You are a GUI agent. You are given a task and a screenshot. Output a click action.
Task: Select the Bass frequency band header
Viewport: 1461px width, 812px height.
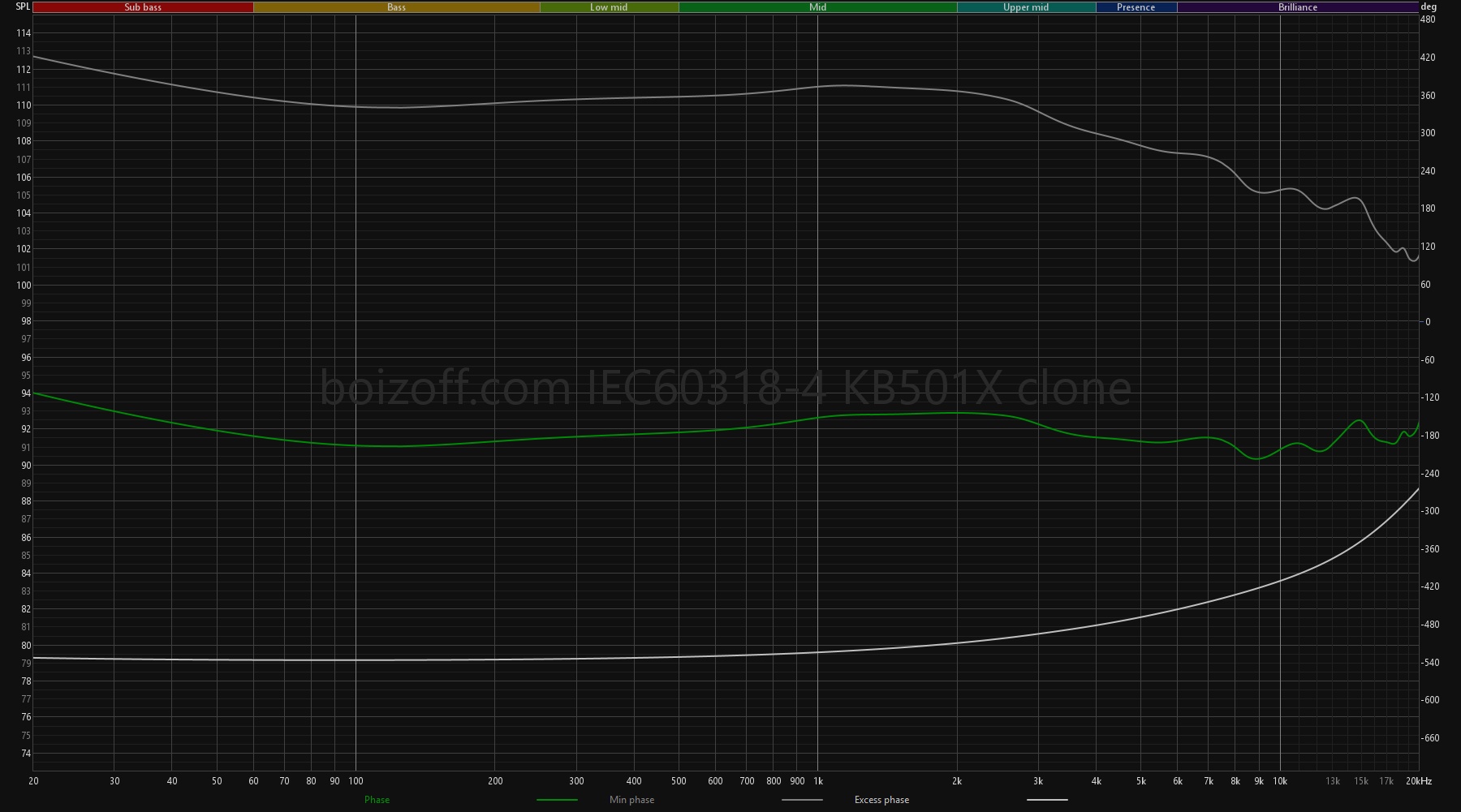point(396,7)
